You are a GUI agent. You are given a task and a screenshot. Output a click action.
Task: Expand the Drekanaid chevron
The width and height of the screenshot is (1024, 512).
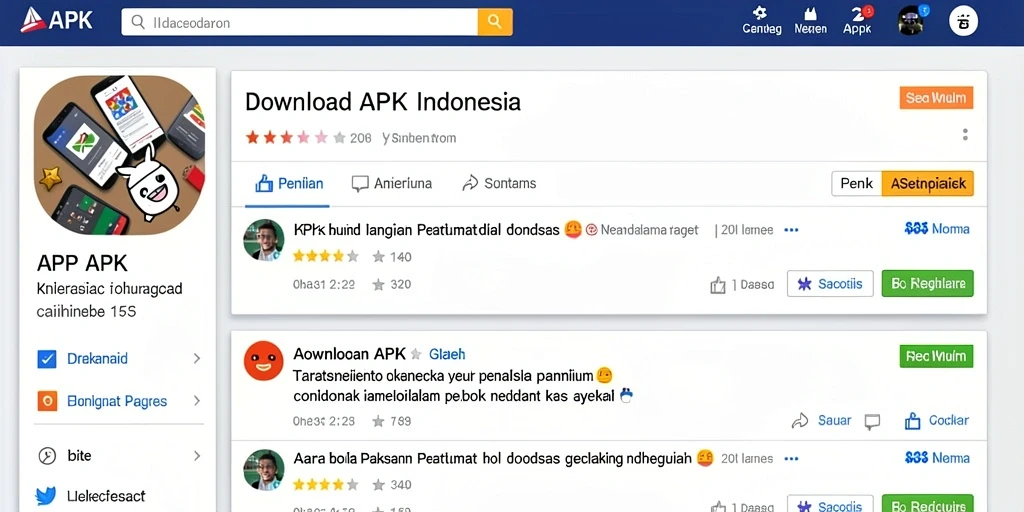197,359
